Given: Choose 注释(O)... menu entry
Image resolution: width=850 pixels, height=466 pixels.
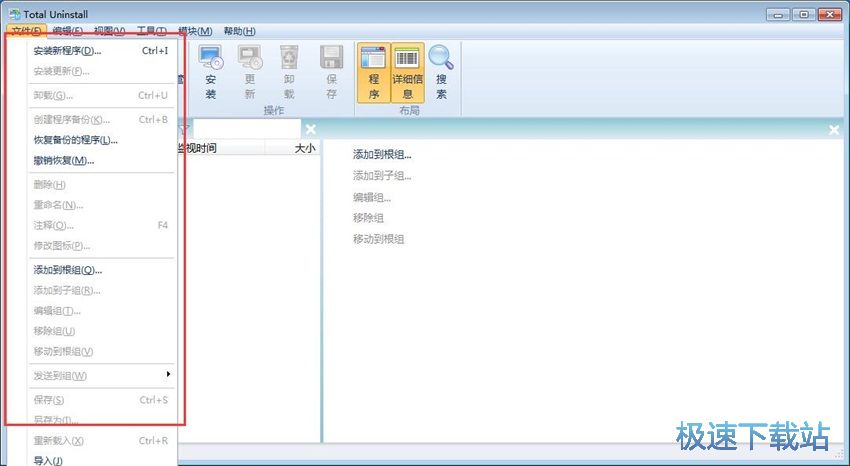Looking at the screenshot, I should pos(101,225).
